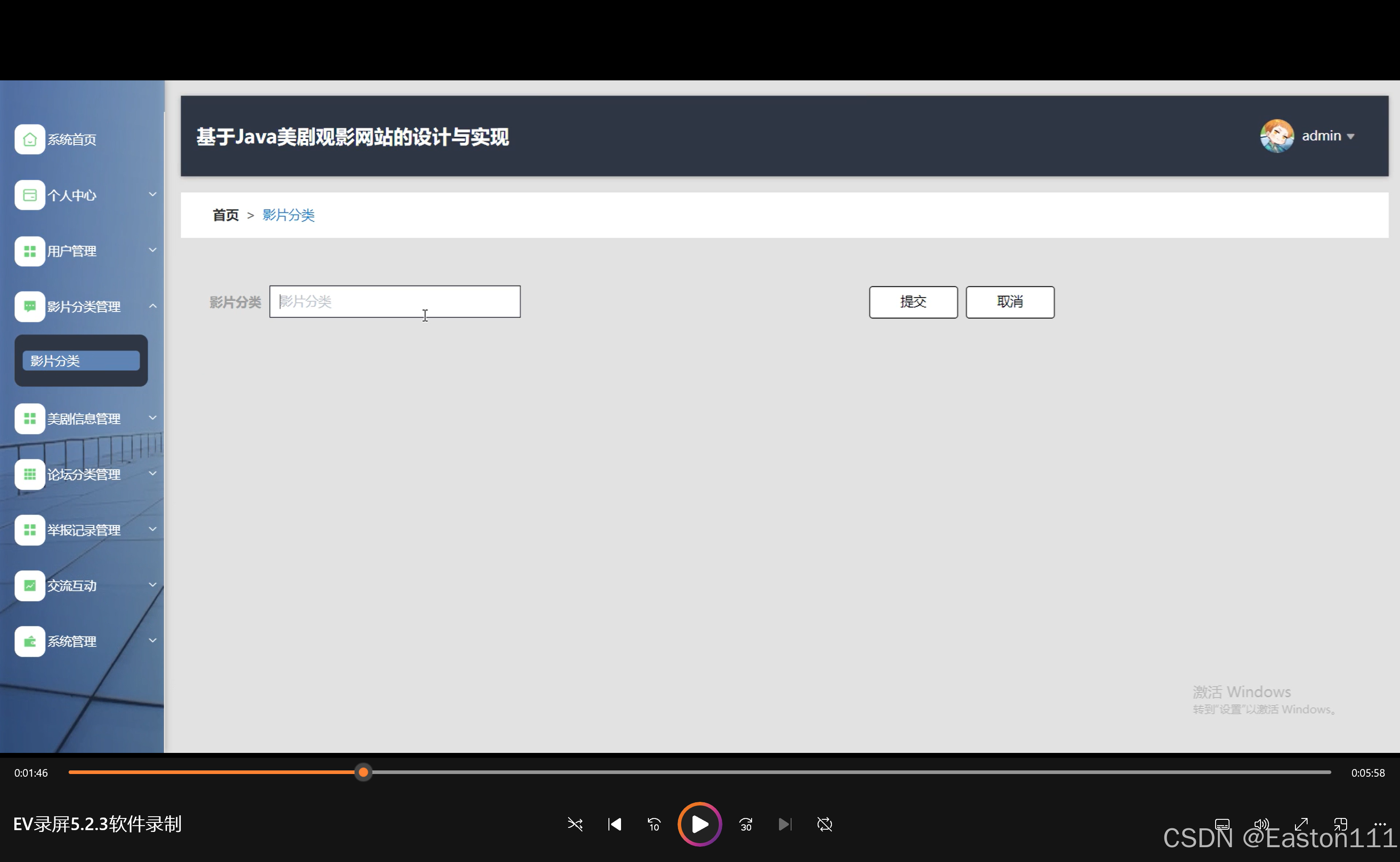Click inside the 影片分类 text input
The width and height of the screenshot is (1400, 862).
pyautogui.click(x=395, y=302)
